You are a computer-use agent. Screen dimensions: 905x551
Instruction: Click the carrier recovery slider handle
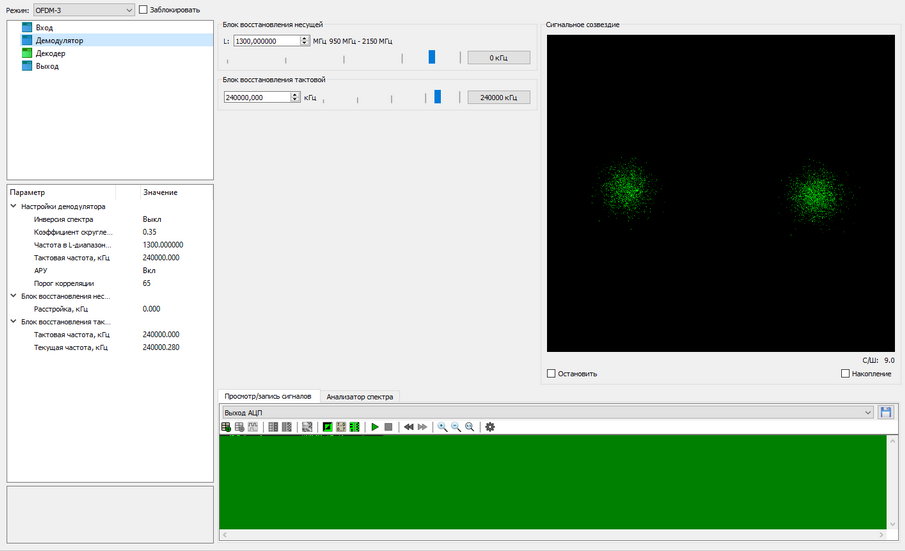tap(432, 57)
